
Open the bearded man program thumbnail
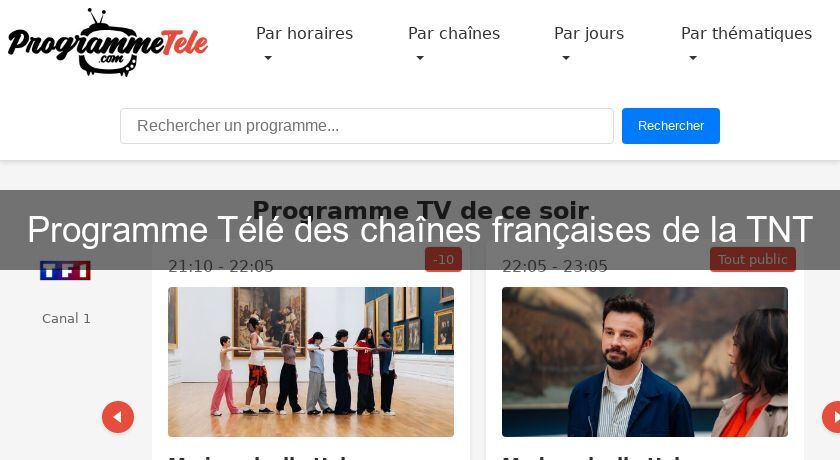pos(645,362)
